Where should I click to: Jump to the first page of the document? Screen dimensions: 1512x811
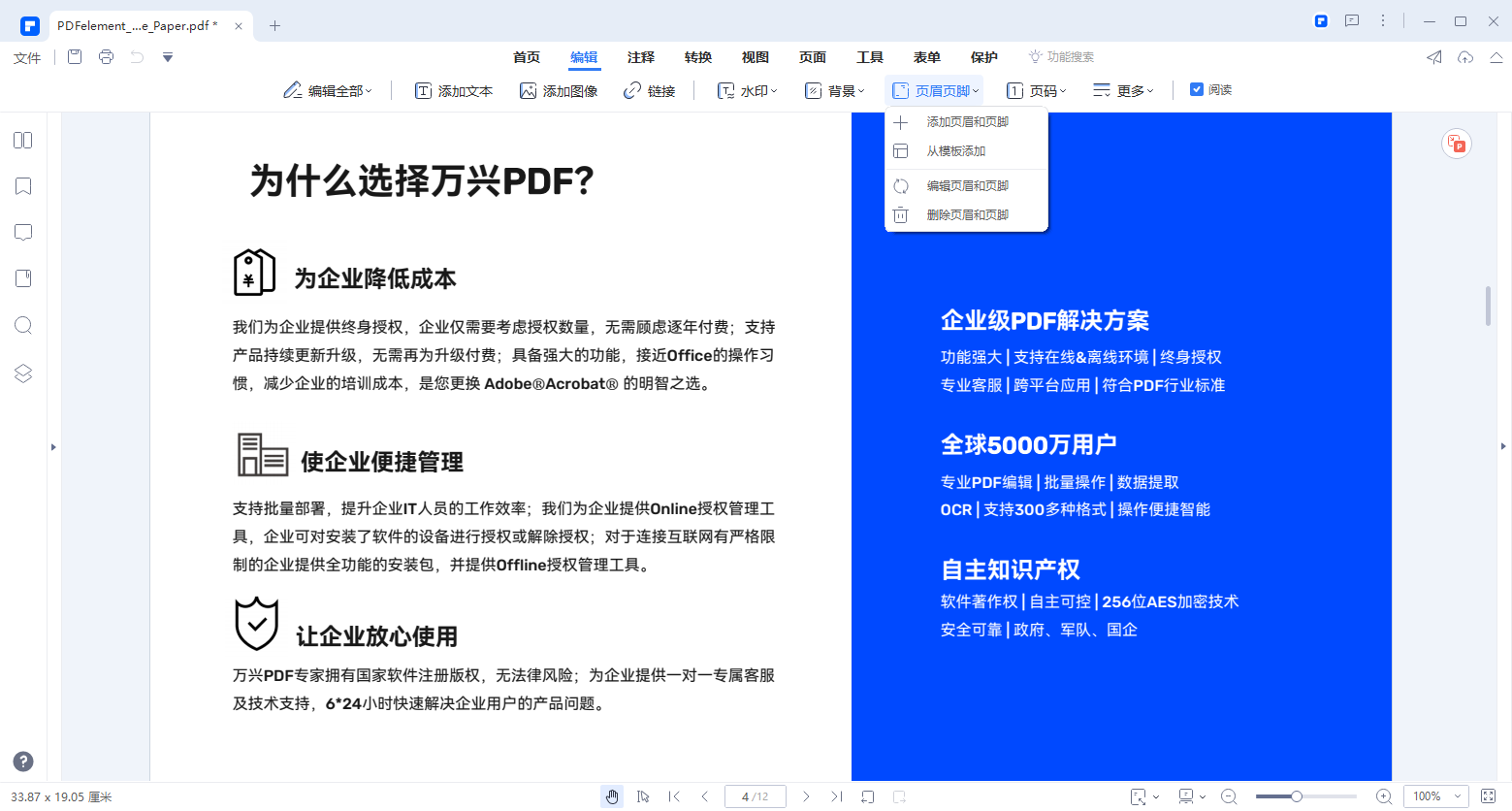tap(675, 795)
